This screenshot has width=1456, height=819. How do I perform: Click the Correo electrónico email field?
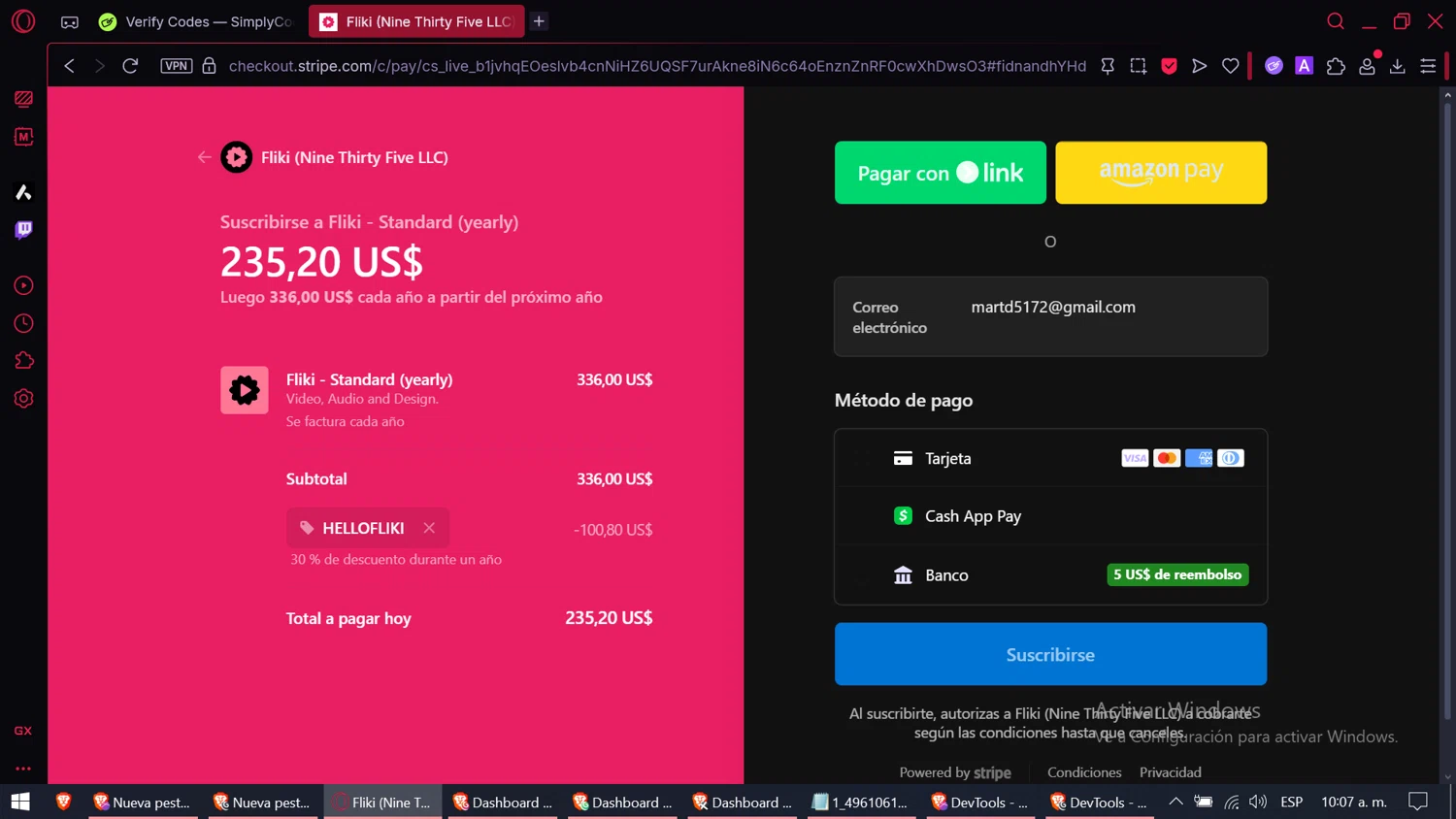pyautogui.click(x=1050, y=316)
